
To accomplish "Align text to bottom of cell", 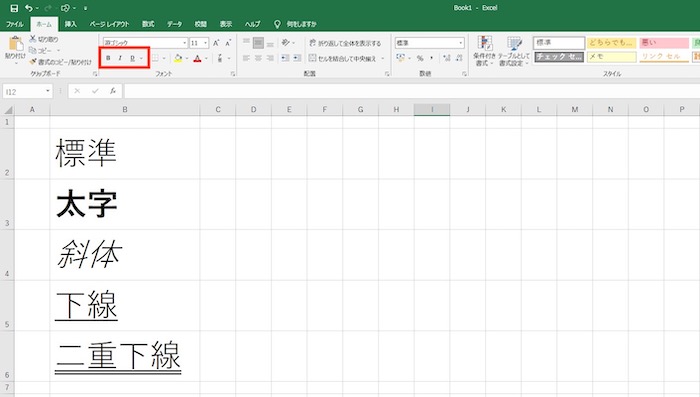I will pos(270,43).
